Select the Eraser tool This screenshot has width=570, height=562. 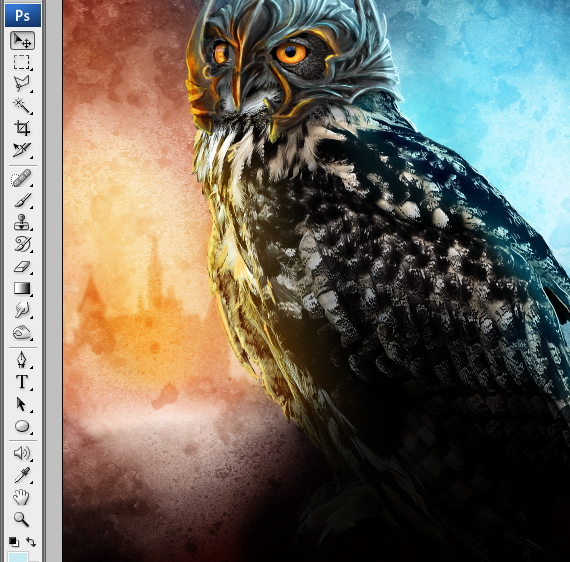coord(22,266)
